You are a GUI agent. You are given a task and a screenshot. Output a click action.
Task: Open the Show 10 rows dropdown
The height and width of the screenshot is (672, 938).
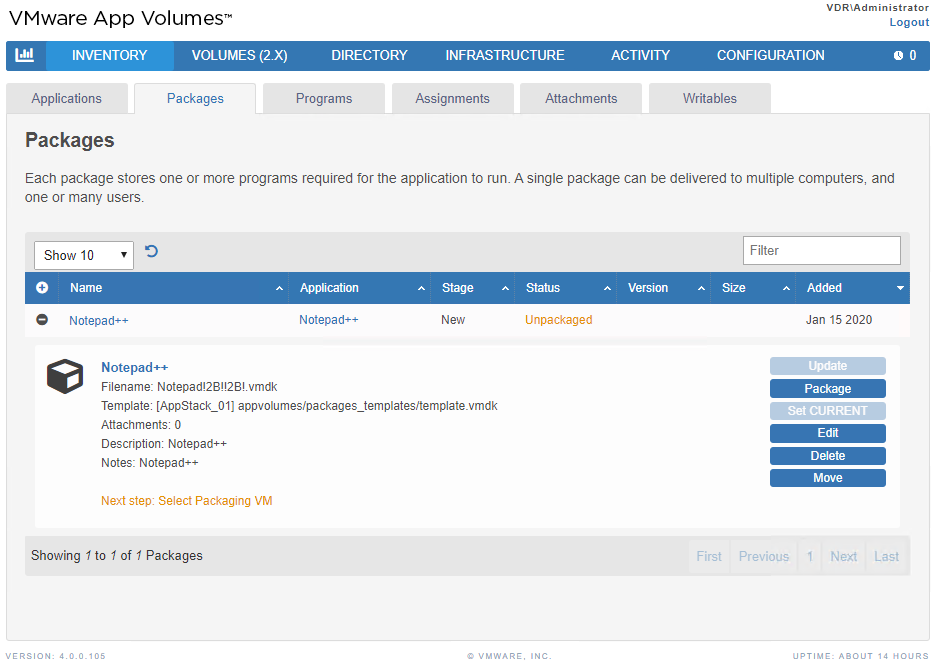tap(84, 256)
